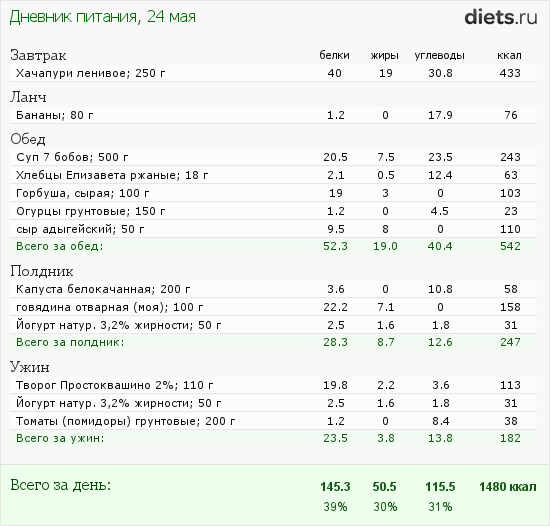Click the 1480 ккал daily total
Screen dimensions: 550x526
pos(508,487)
